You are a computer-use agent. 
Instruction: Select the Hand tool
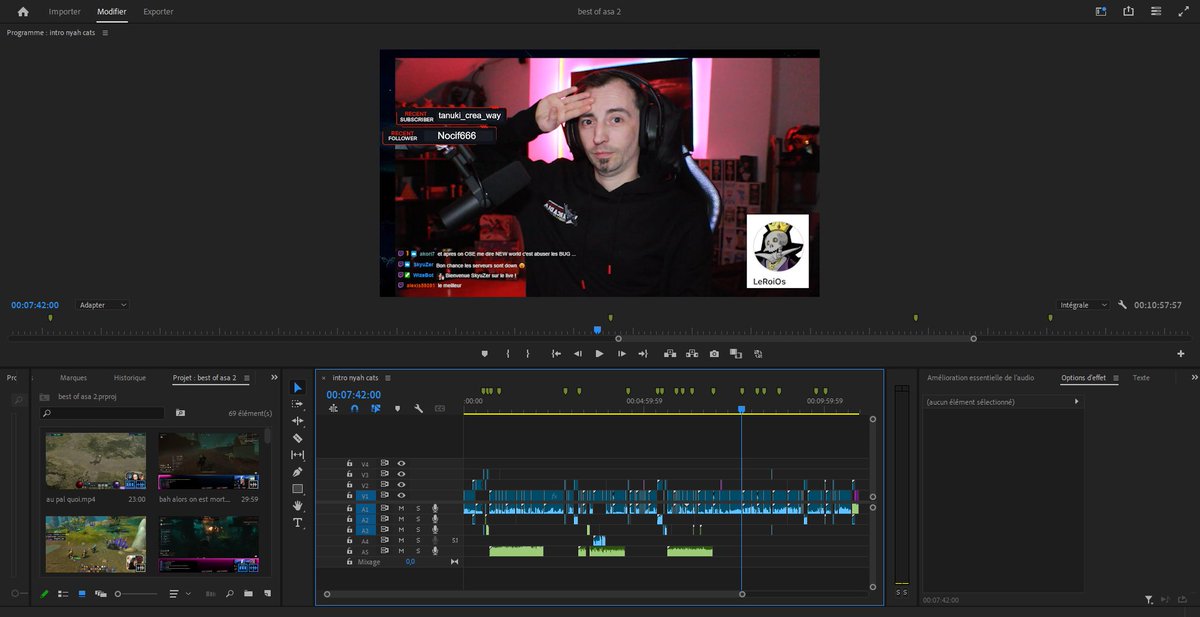coord(297,506)
